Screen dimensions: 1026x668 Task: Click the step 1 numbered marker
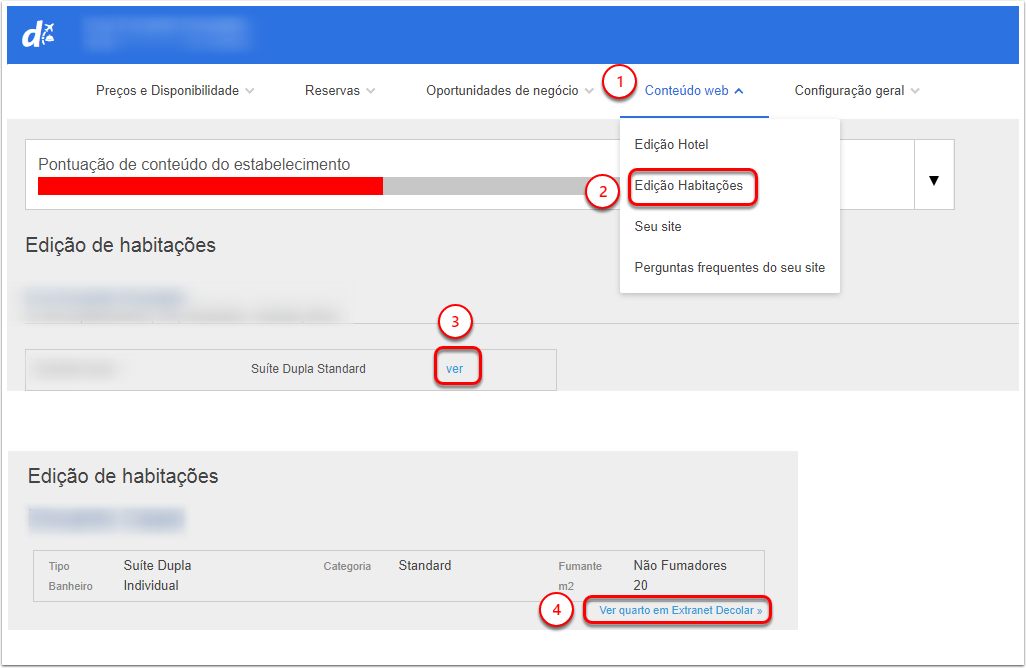tap(620, 82)
